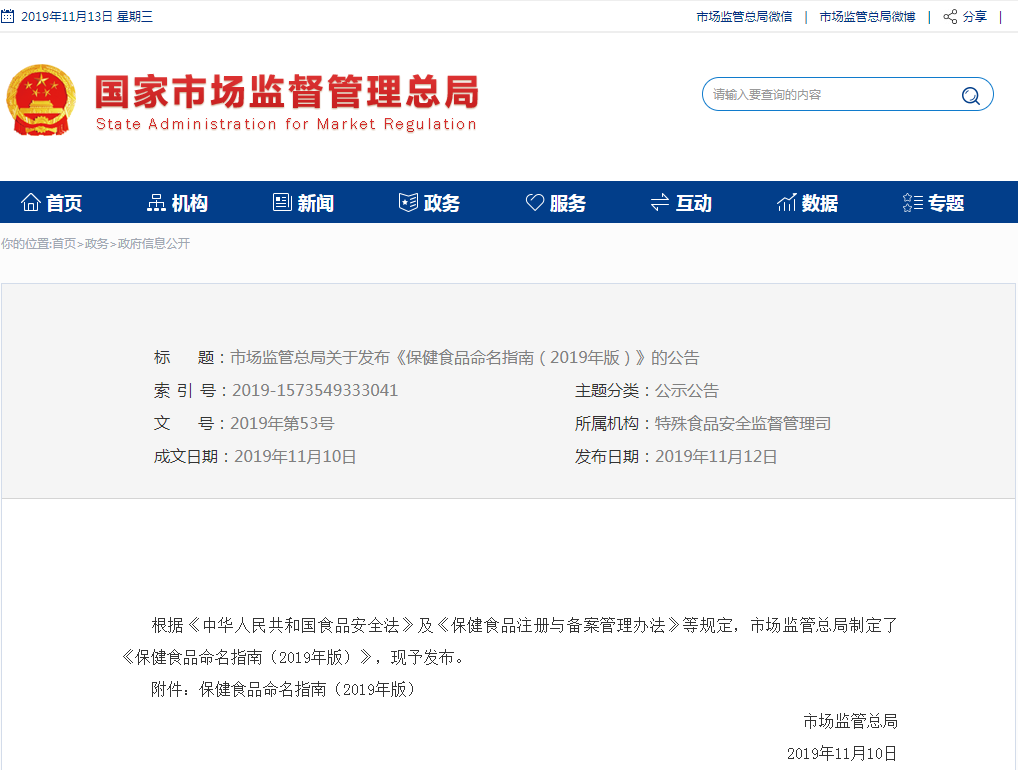Click the announcement title 市场监管总局关于发布…的公告
This screenshot has height=770, width=1018.
(x=464, y=358)
